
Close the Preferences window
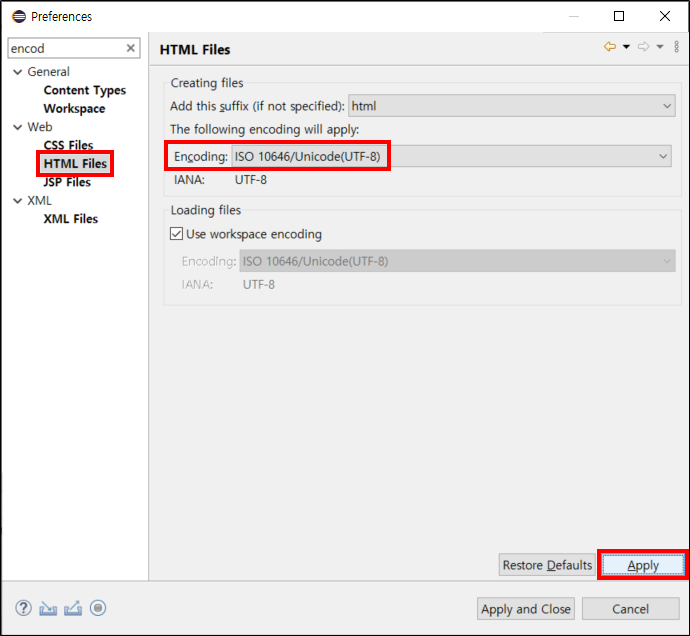(665, 16)
